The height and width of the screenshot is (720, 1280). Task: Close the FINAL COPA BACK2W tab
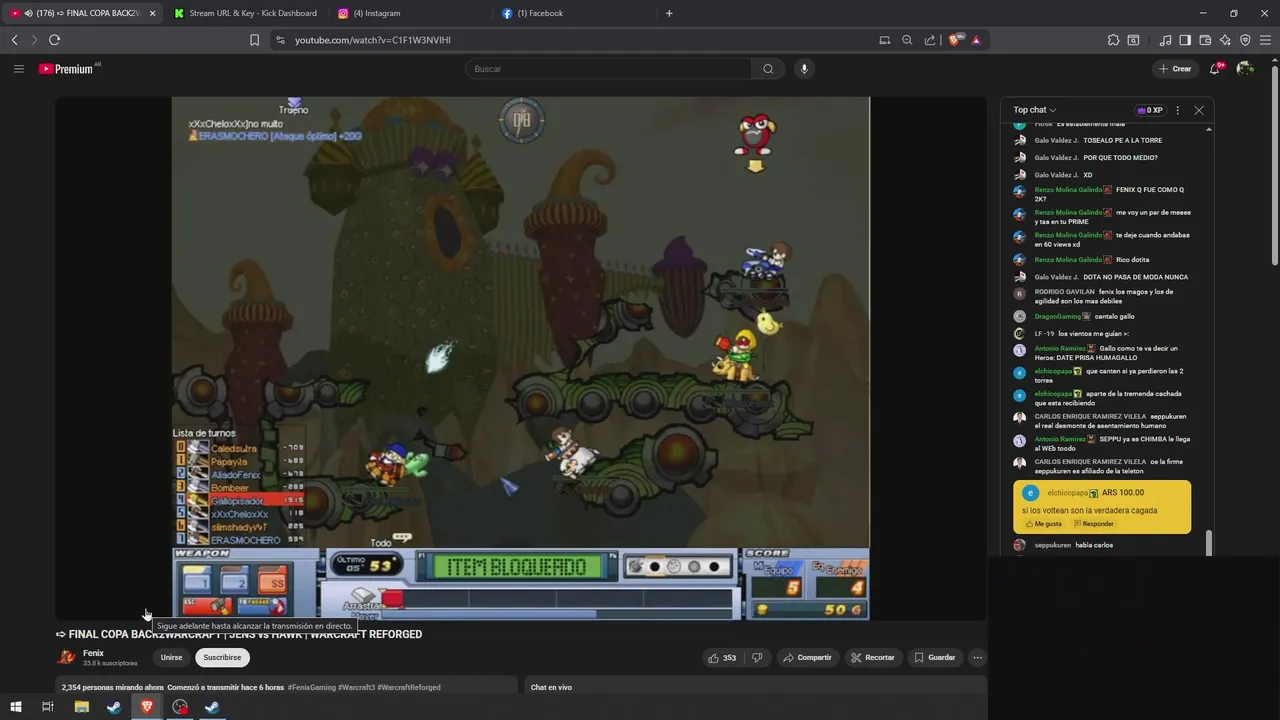(152, 13)
